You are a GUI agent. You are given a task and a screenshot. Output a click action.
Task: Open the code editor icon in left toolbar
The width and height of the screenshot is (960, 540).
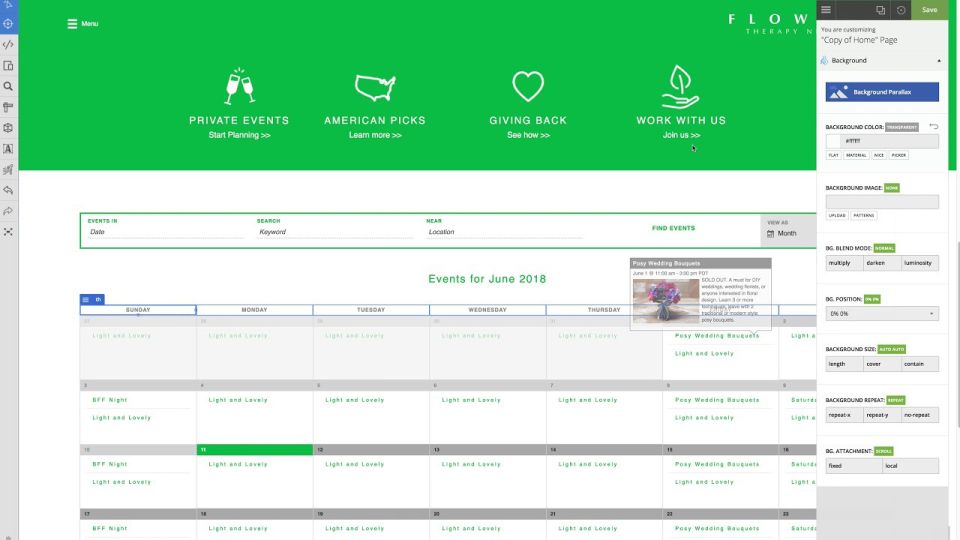click(8, 44)
